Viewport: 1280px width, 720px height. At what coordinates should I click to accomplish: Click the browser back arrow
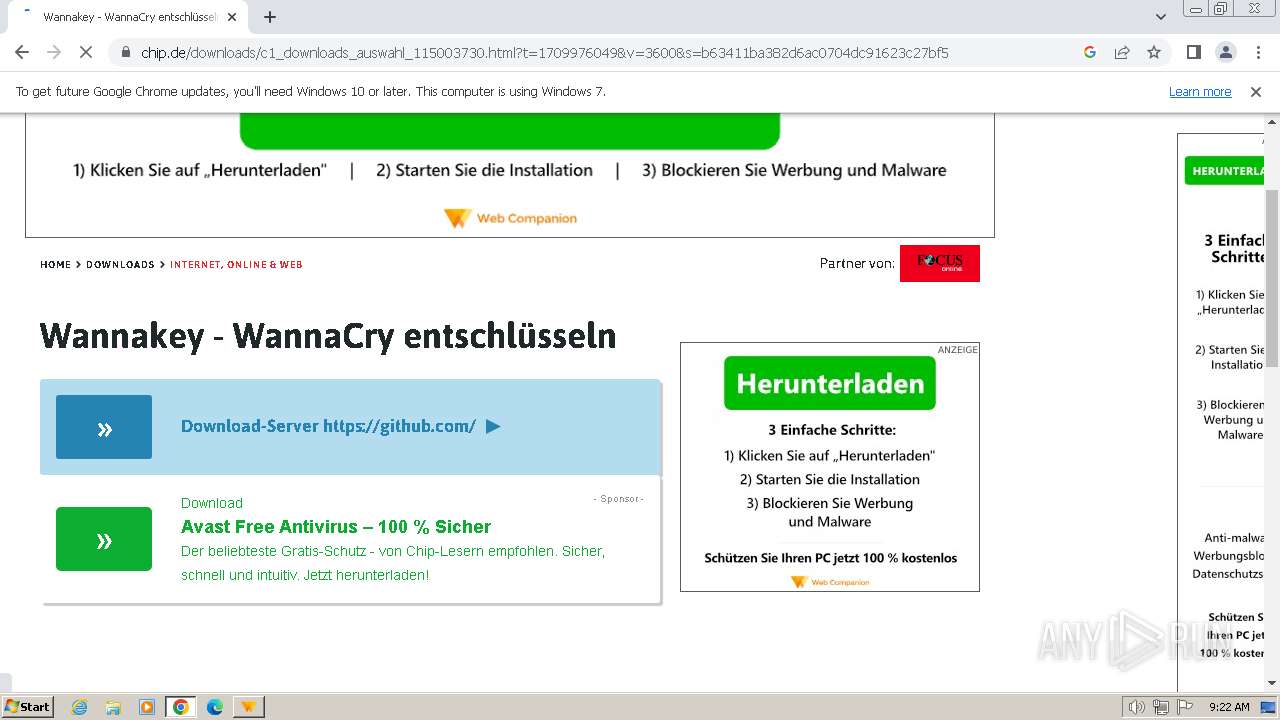tap(22, 52)
